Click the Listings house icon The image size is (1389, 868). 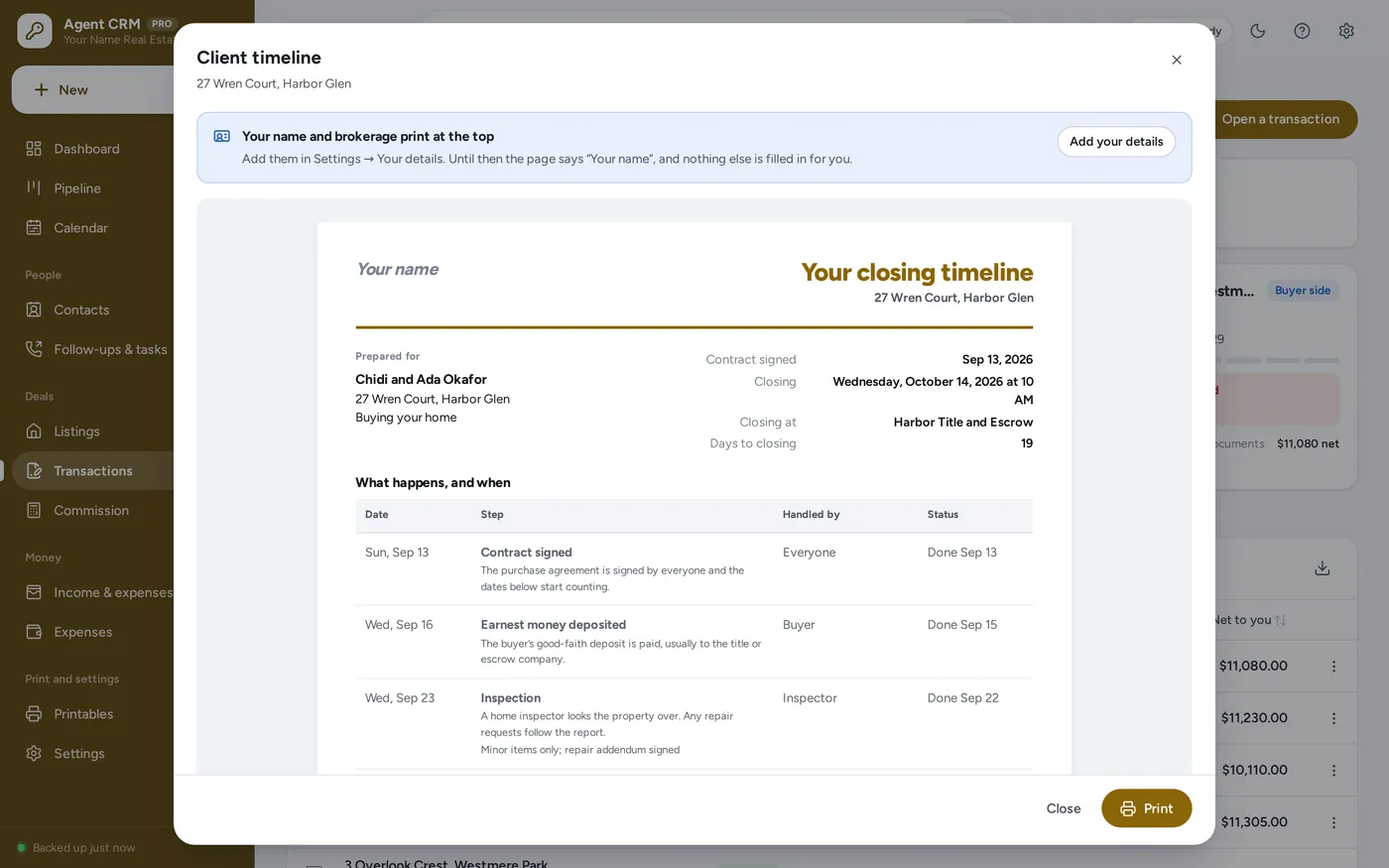point(34,432)
